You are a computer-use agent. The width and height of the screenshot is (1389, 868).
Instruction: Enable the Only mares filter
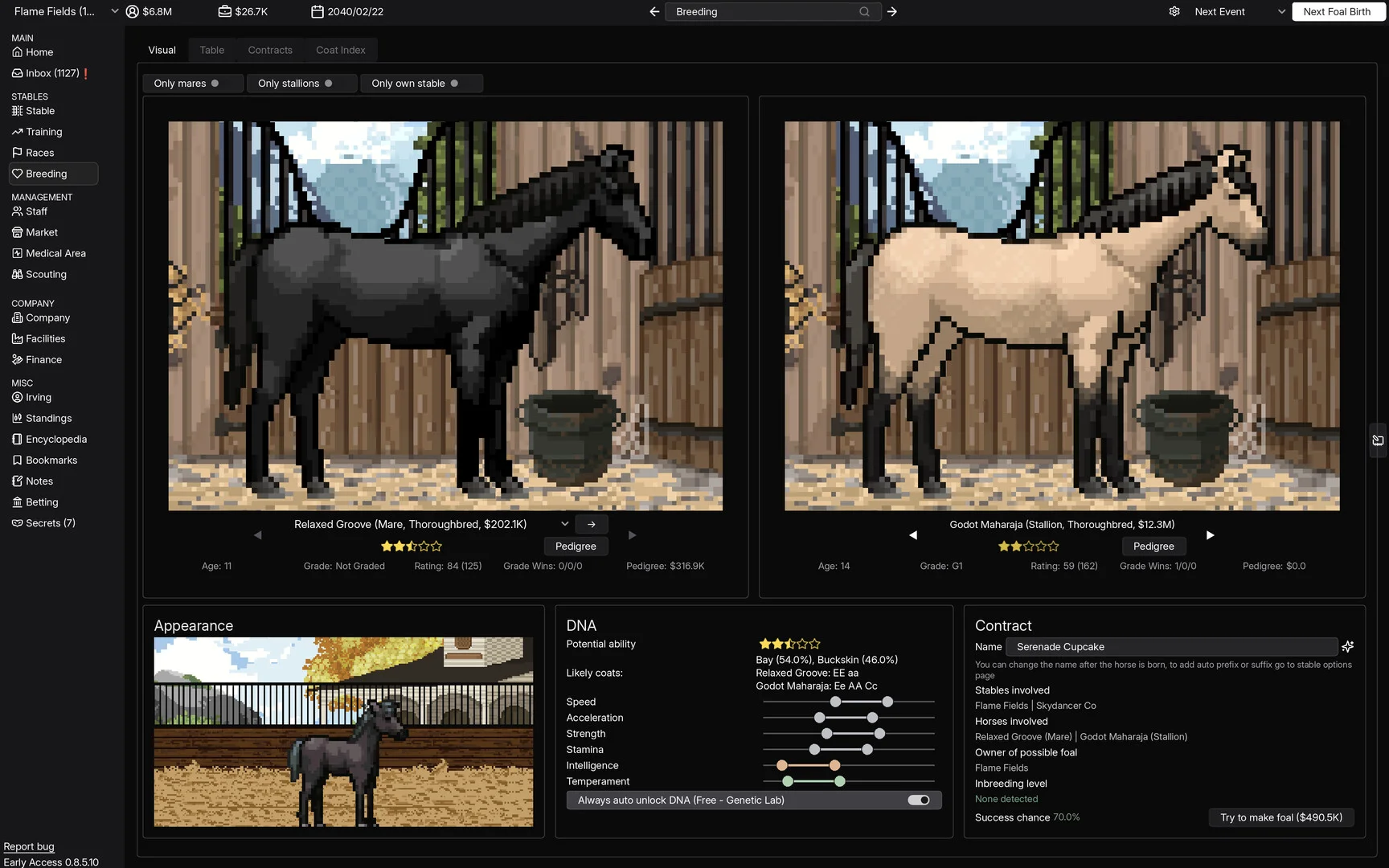(192, 83)
